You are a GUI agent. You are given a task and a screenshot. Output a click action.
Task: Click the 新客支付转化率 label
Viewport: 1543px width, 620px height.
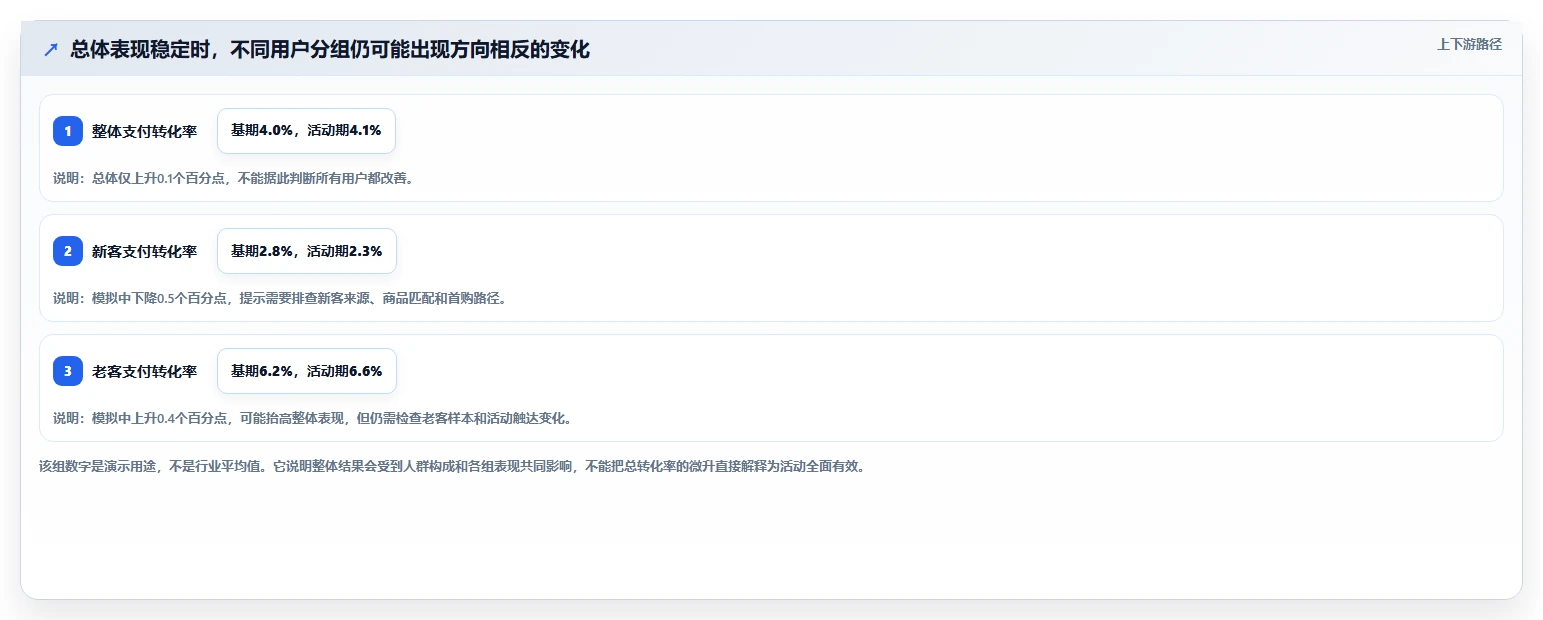(x=144, y=251)
